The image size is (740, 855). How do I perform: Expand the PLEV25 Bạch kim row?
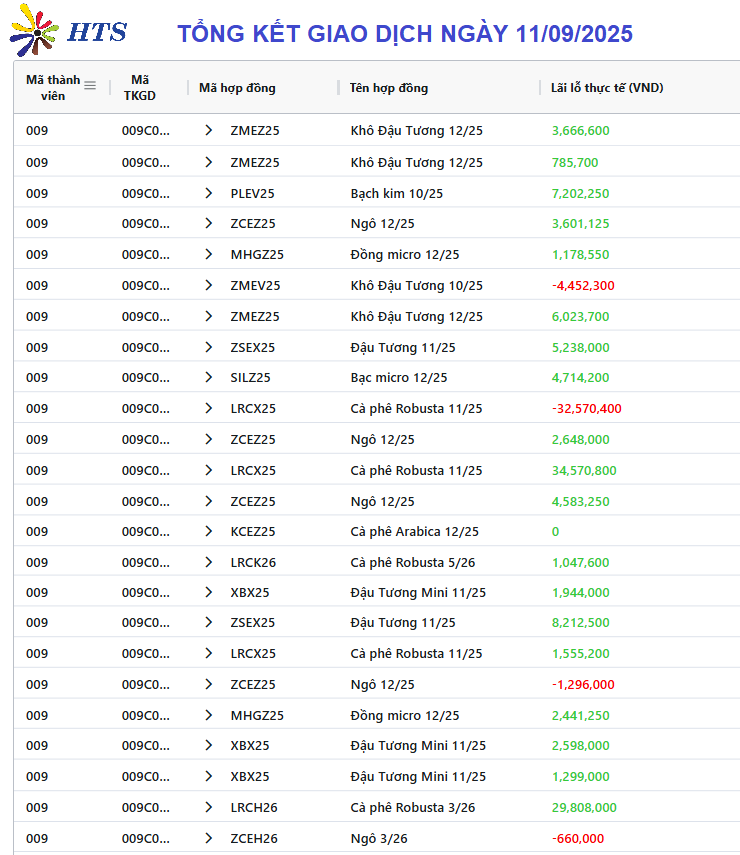click(x=208, y=193)
